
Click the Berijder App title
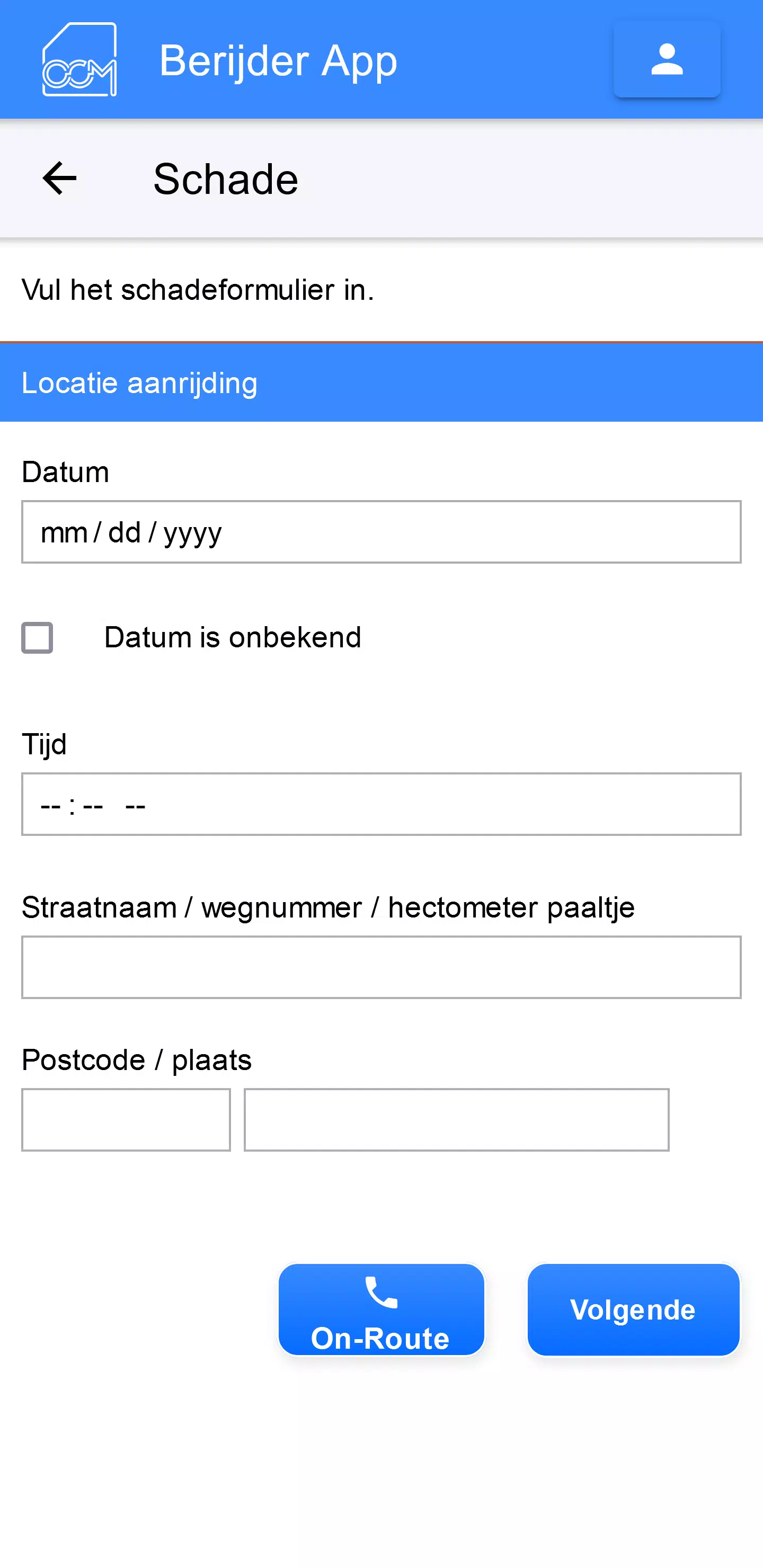[278, 59]
